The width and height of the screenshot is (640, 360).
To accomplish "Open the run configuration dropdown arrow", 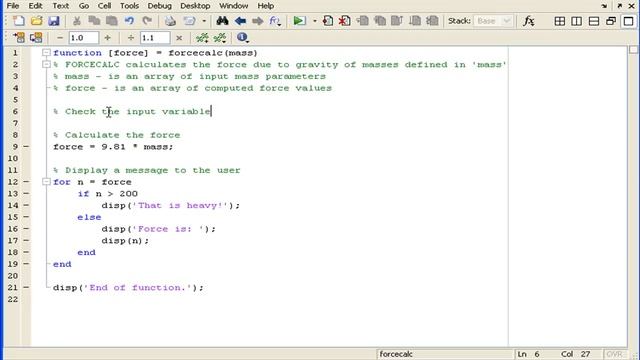I will (x=315, y=21).
